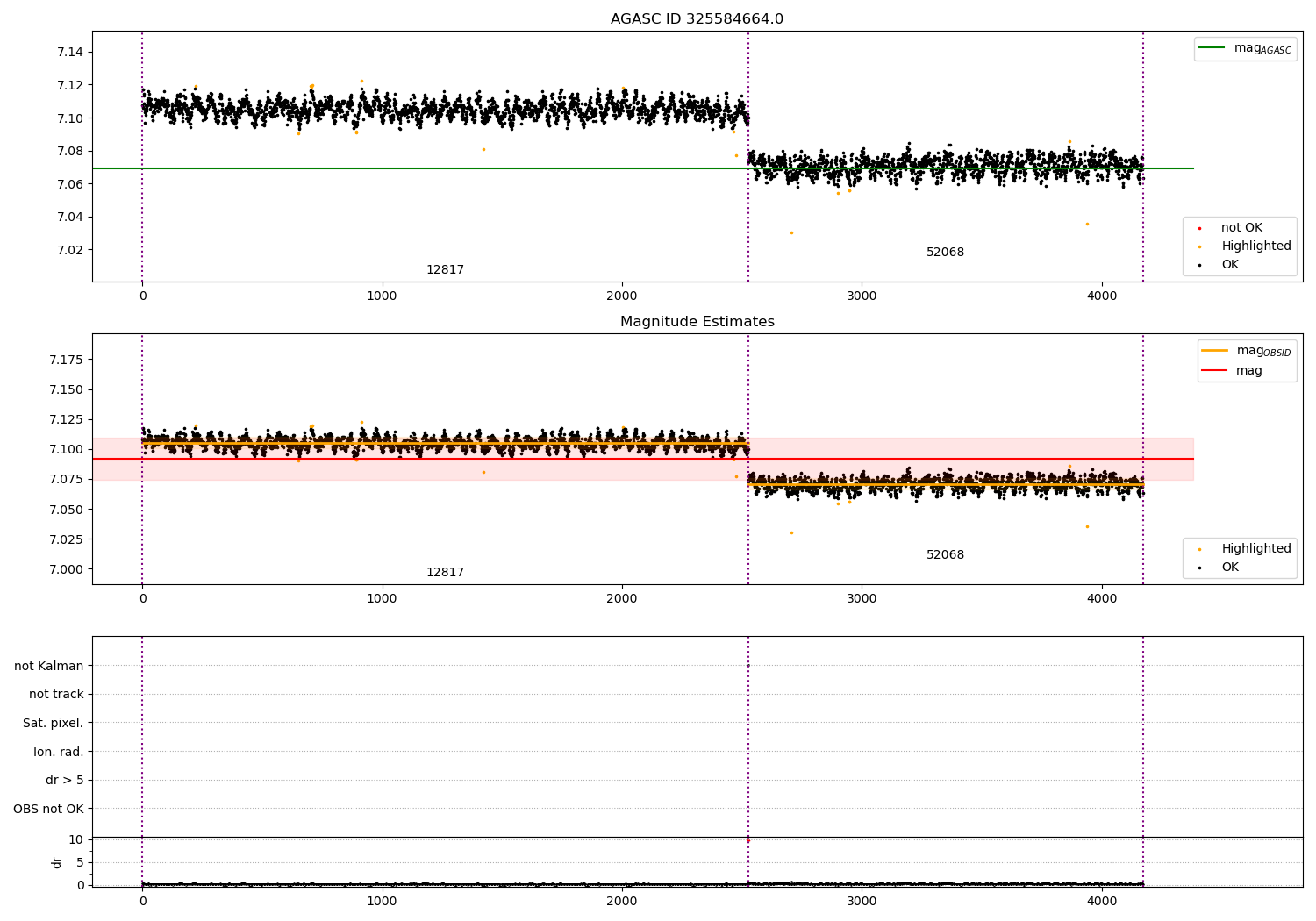Viewport: 1316px width, 921px height.
Task: Click the 52068 obsid label in top plot
Action: pos(945,253)
